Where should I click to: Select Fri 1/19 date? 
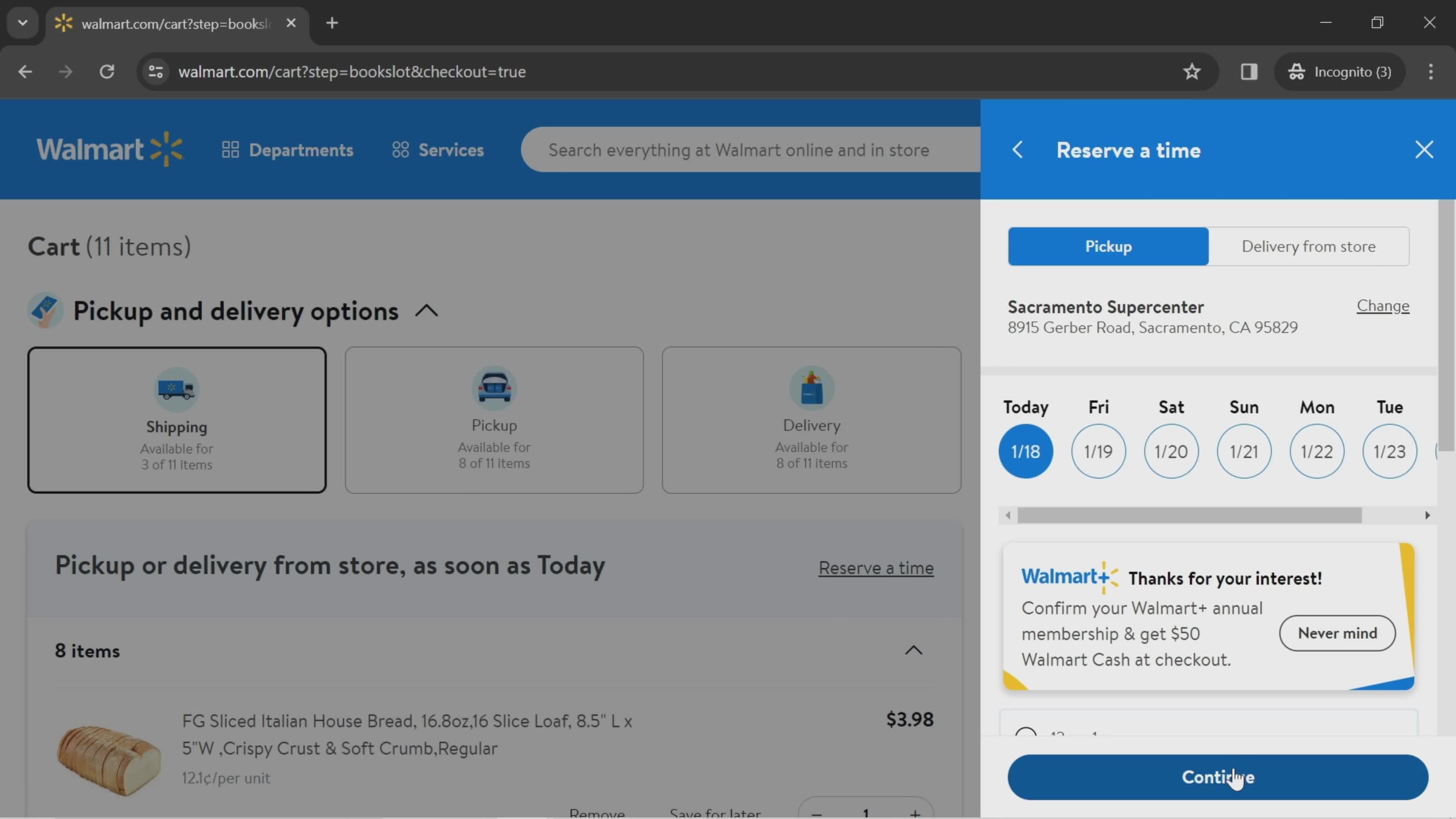(1098, 451)
